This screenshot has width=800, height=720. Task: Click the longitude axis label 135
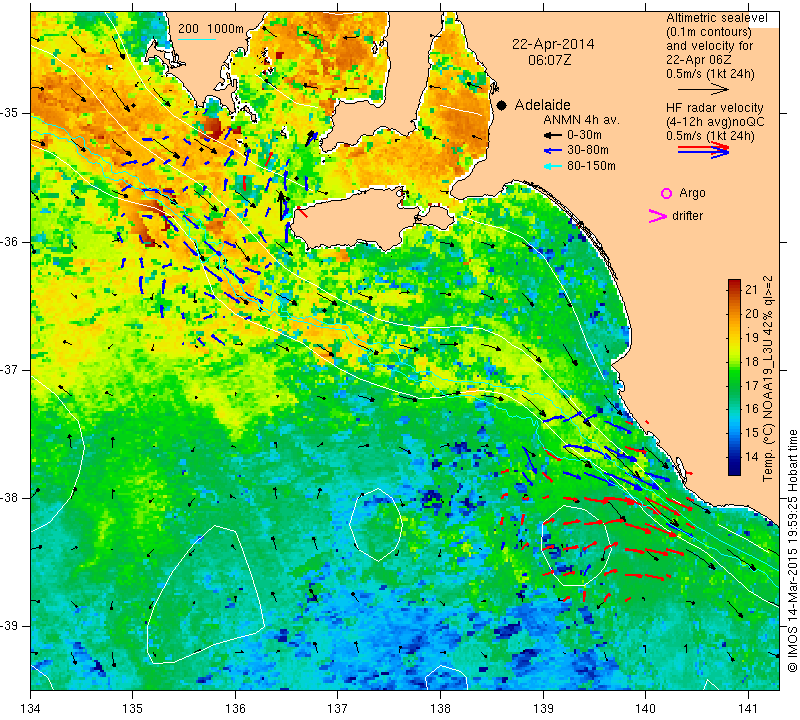[133, 708]
